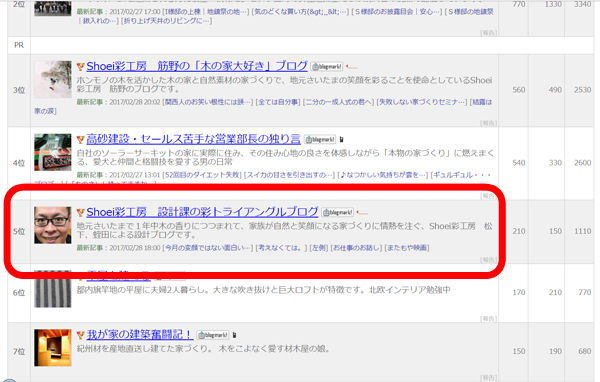
Task: Open recent article [全ては自分事]
Action: (x=277, y=102)
